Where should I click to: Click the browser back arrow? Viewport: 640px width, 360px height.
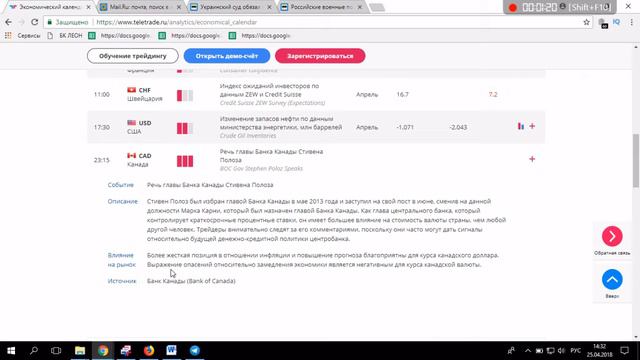point(9,22)
